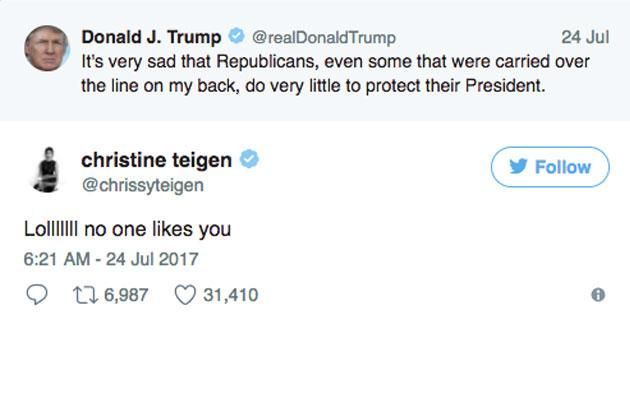
Task: Click the "Lolllllll no one likes you" text
Action: click(x=127, y=229)
